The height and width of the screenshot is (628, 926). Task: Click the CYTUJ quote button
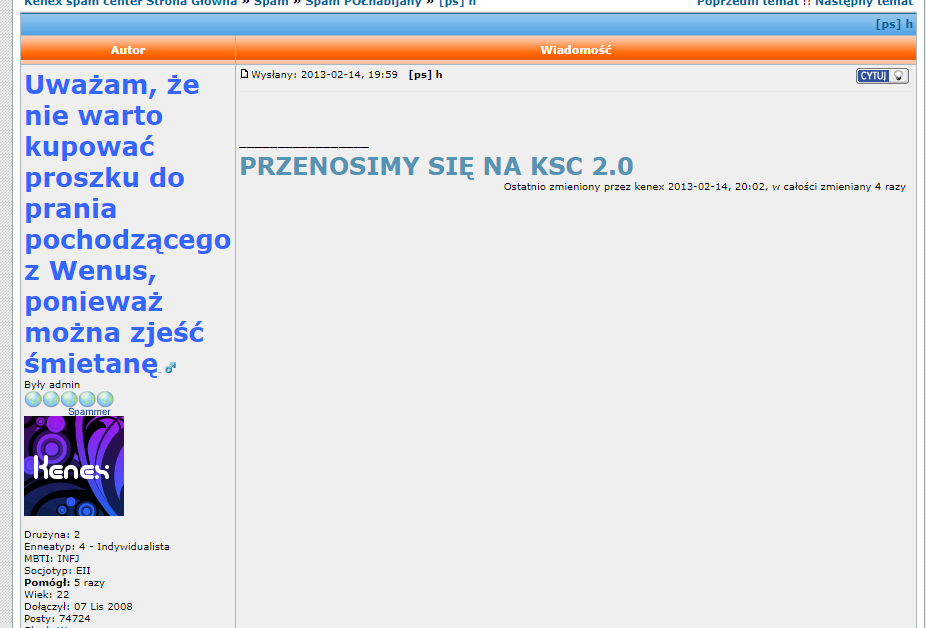click(882, 76)
